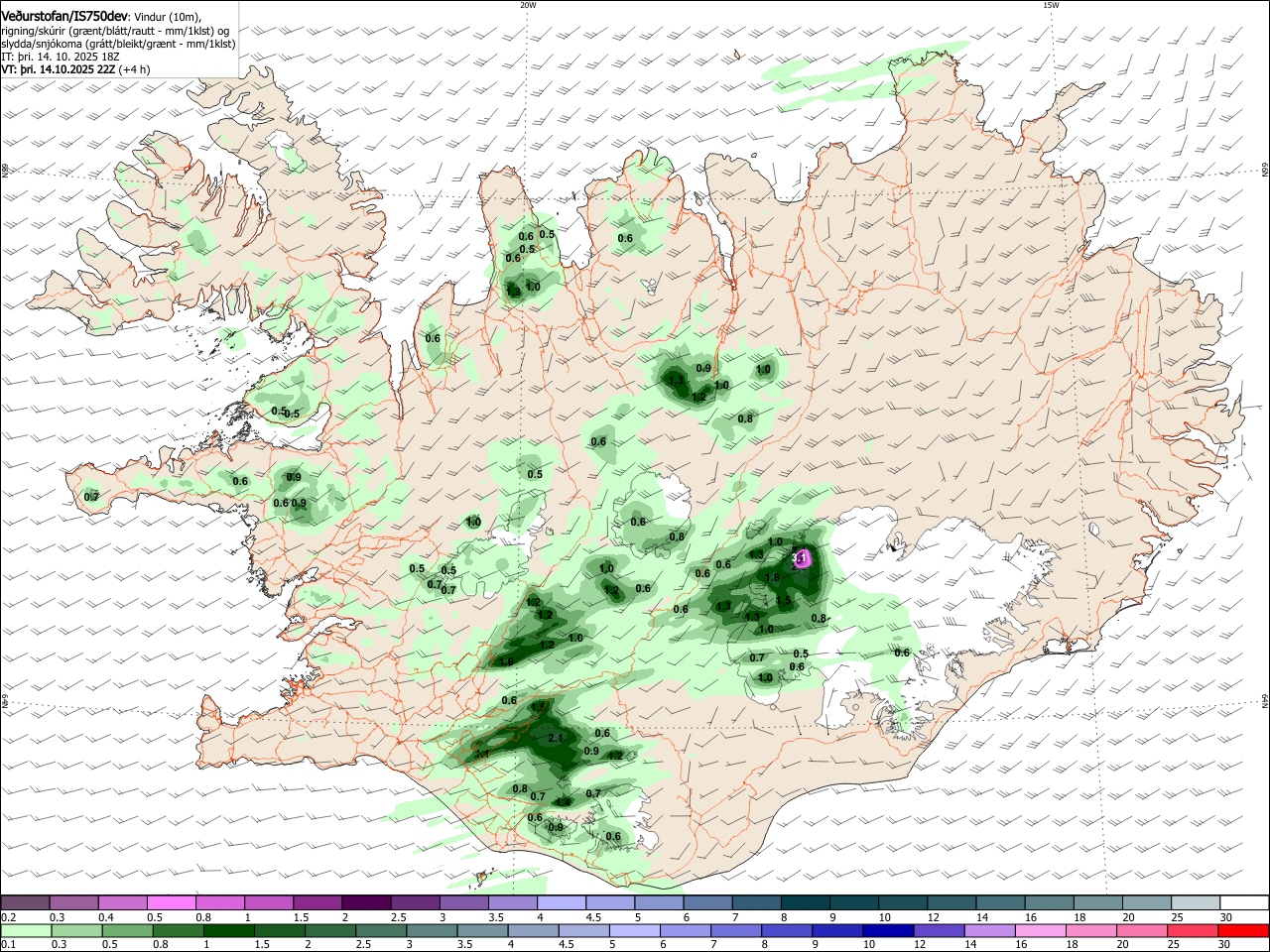Click the darkest green swatch in rain legend
This screenshot has width=1270, height=952.
(228, 931)
